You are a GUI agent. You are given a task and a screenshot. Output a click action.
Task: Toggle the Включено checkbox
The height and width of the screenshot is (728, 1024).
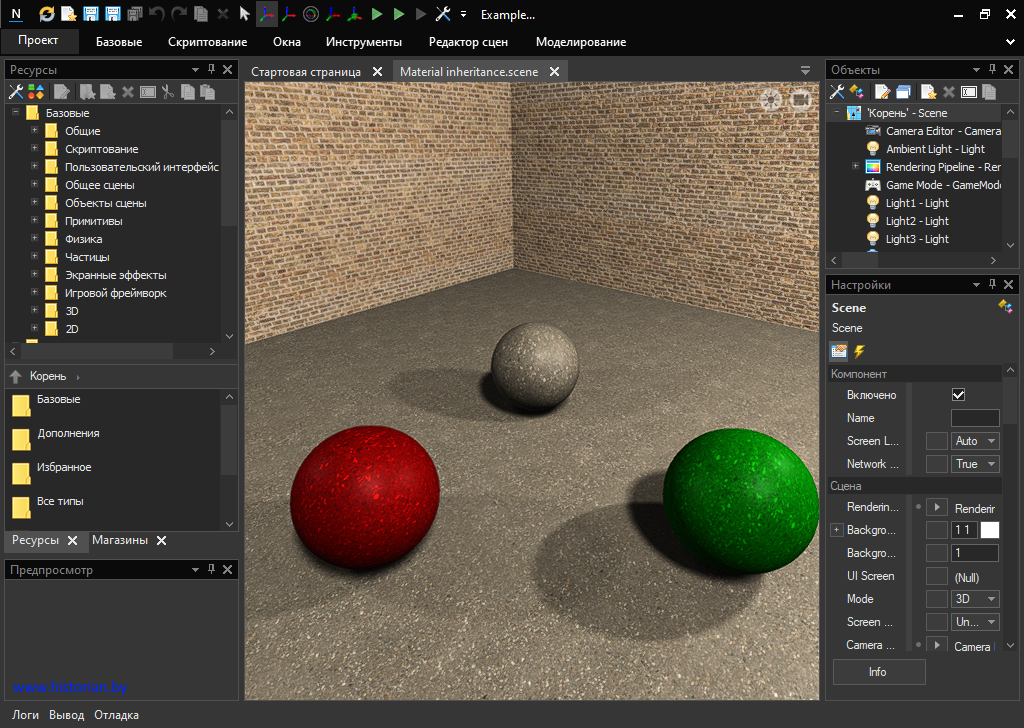[x=958, y=395]
